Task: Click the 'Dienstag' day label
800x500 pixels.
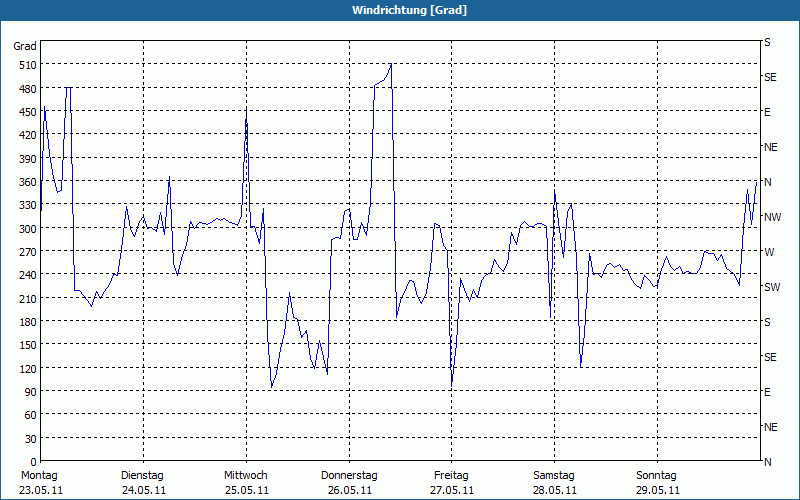Action: pyautogui.click(x=142, y=476)
